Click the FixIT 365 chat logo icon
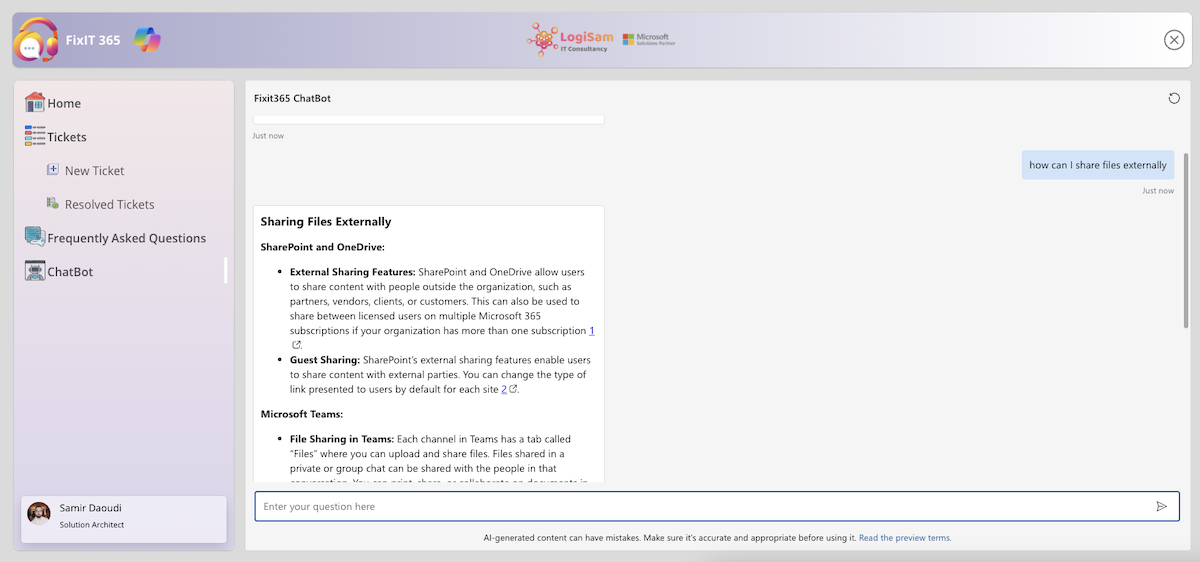Screen dimensions: 1200x562 click(x=37, y=40)
